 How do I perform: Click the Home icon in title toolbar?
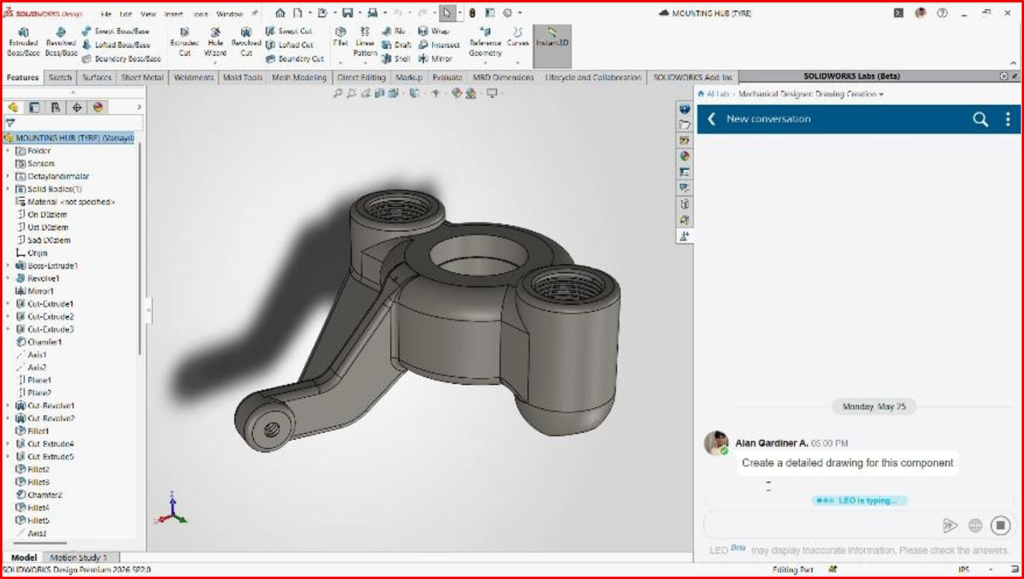click(x=280, y=13)
